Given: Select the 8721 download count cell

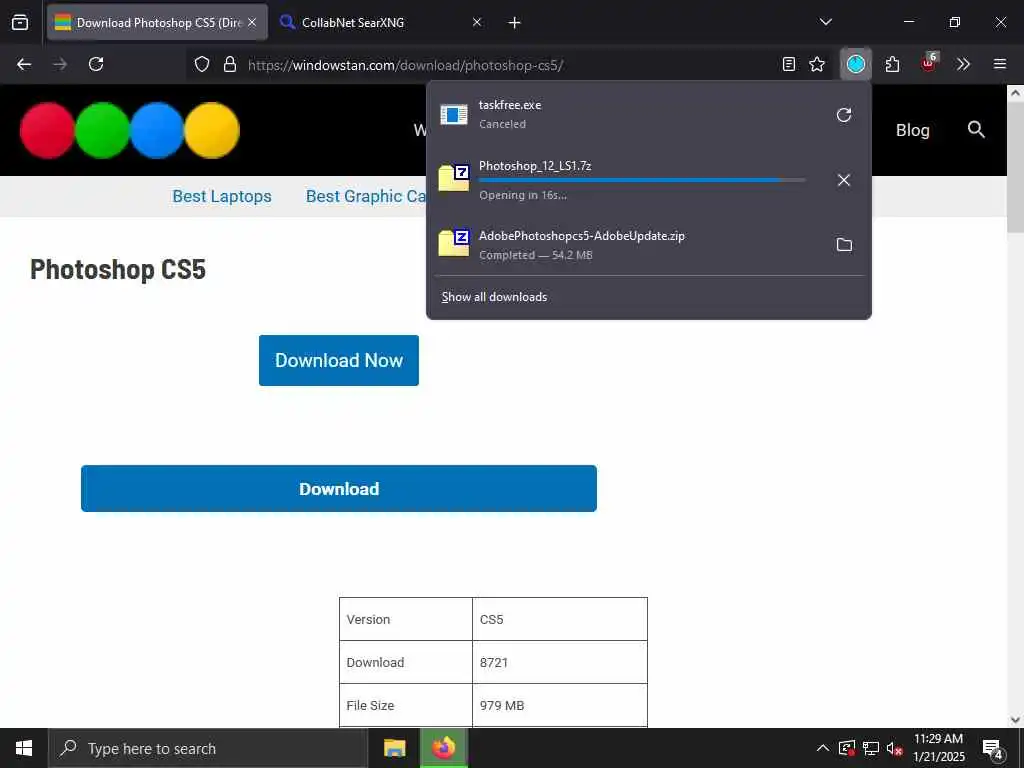Looking at the screenshot, I should 560,662.
